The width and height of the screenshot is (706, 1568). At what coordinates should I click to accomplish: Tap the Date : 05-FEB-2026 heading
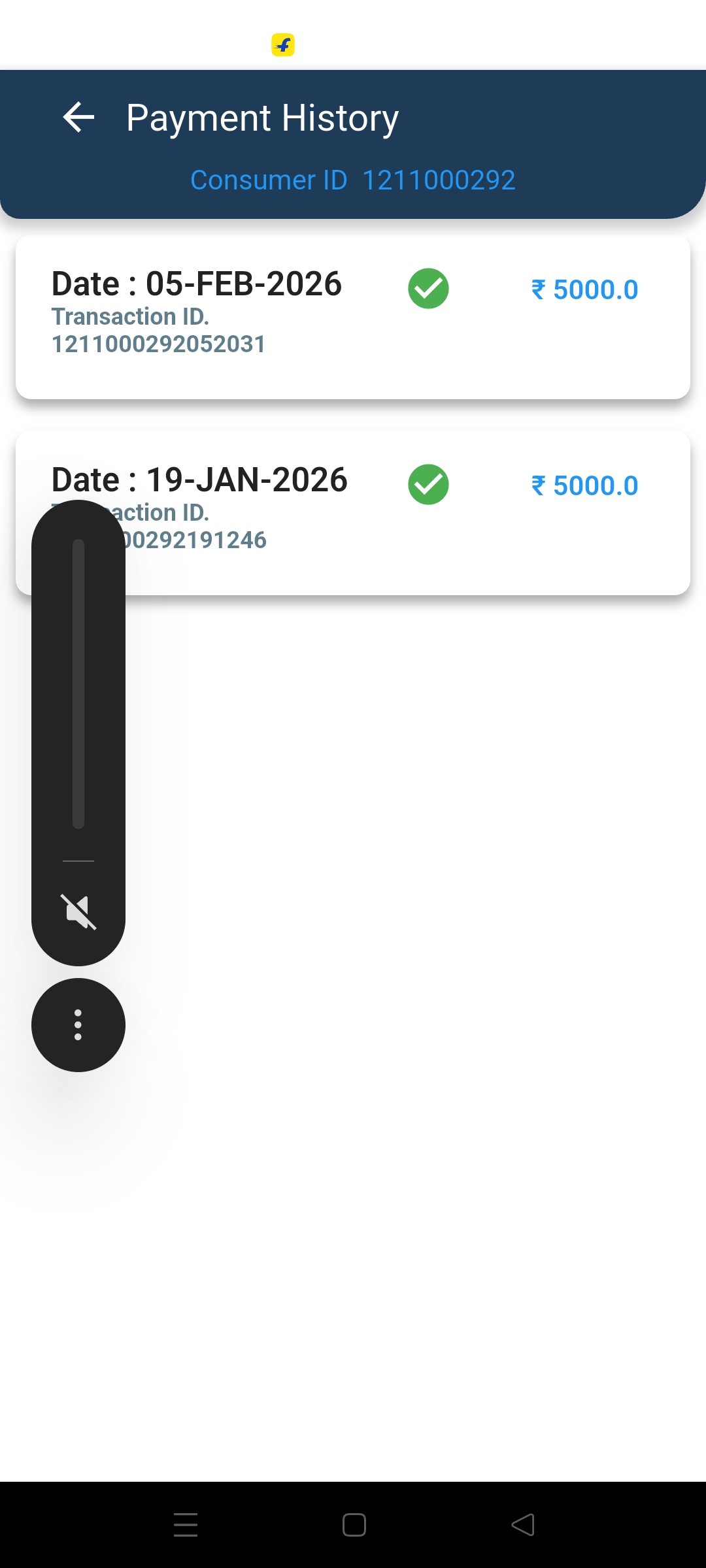(x=197, y=284)
